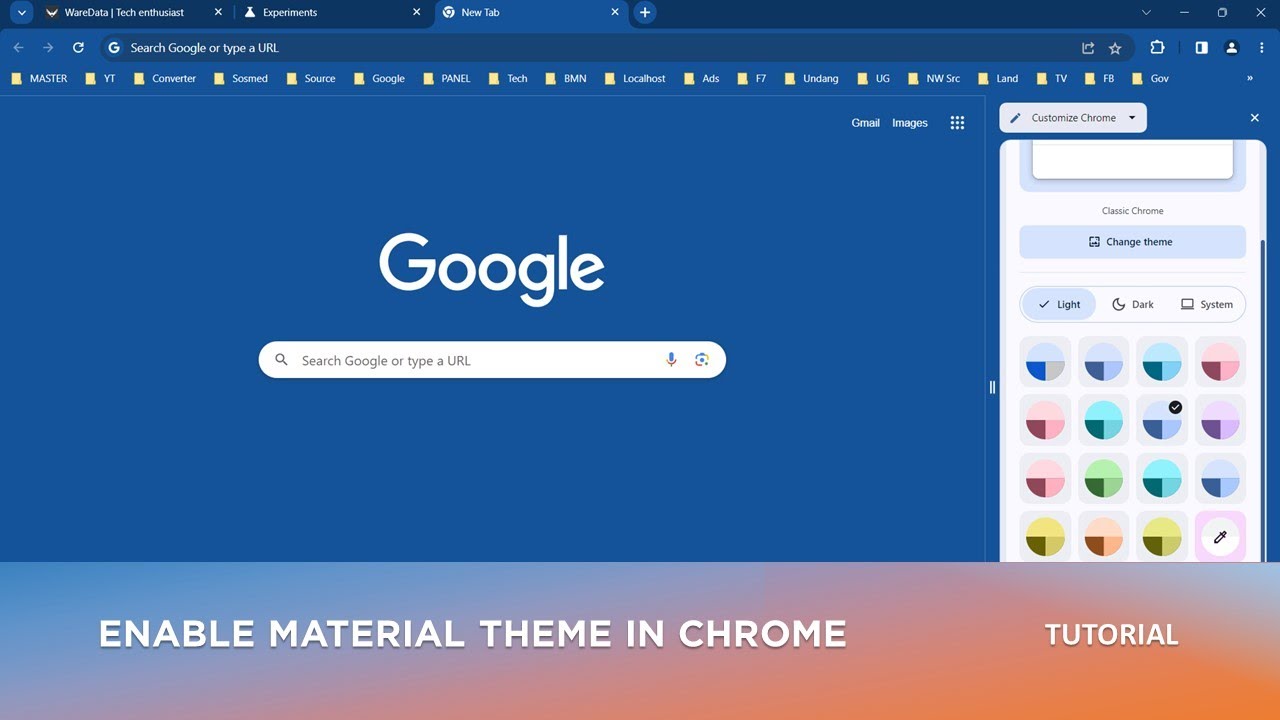This screenshot has width=1280, height=720.
Task: Select the System mode option
Action: (1207, 304)
